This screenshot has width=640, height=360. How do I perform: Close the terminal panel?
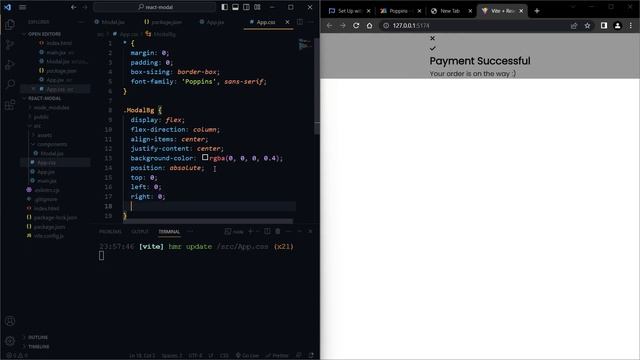point(310,231)
